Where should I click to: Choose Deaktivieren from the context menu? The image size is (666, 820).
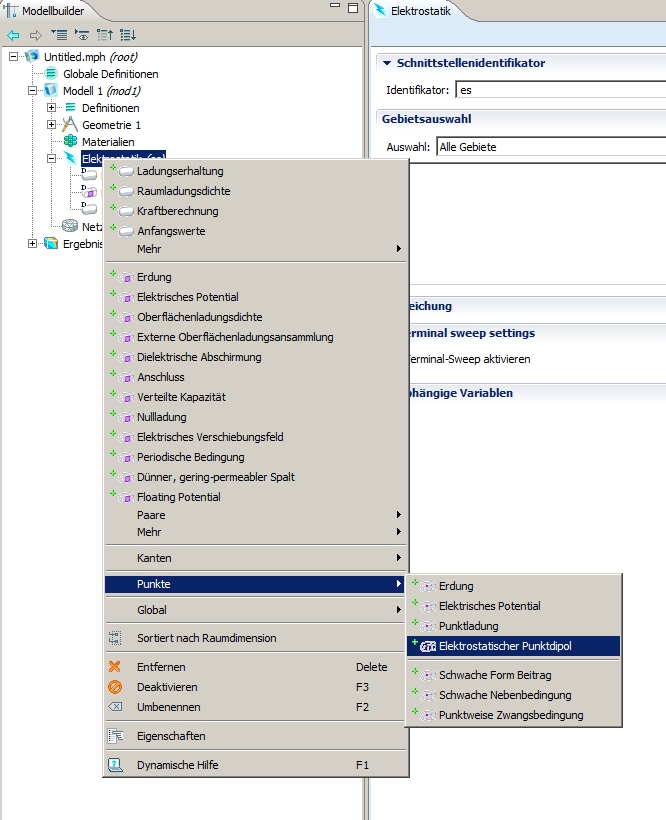pyautogui.click(x=166, y=687)
